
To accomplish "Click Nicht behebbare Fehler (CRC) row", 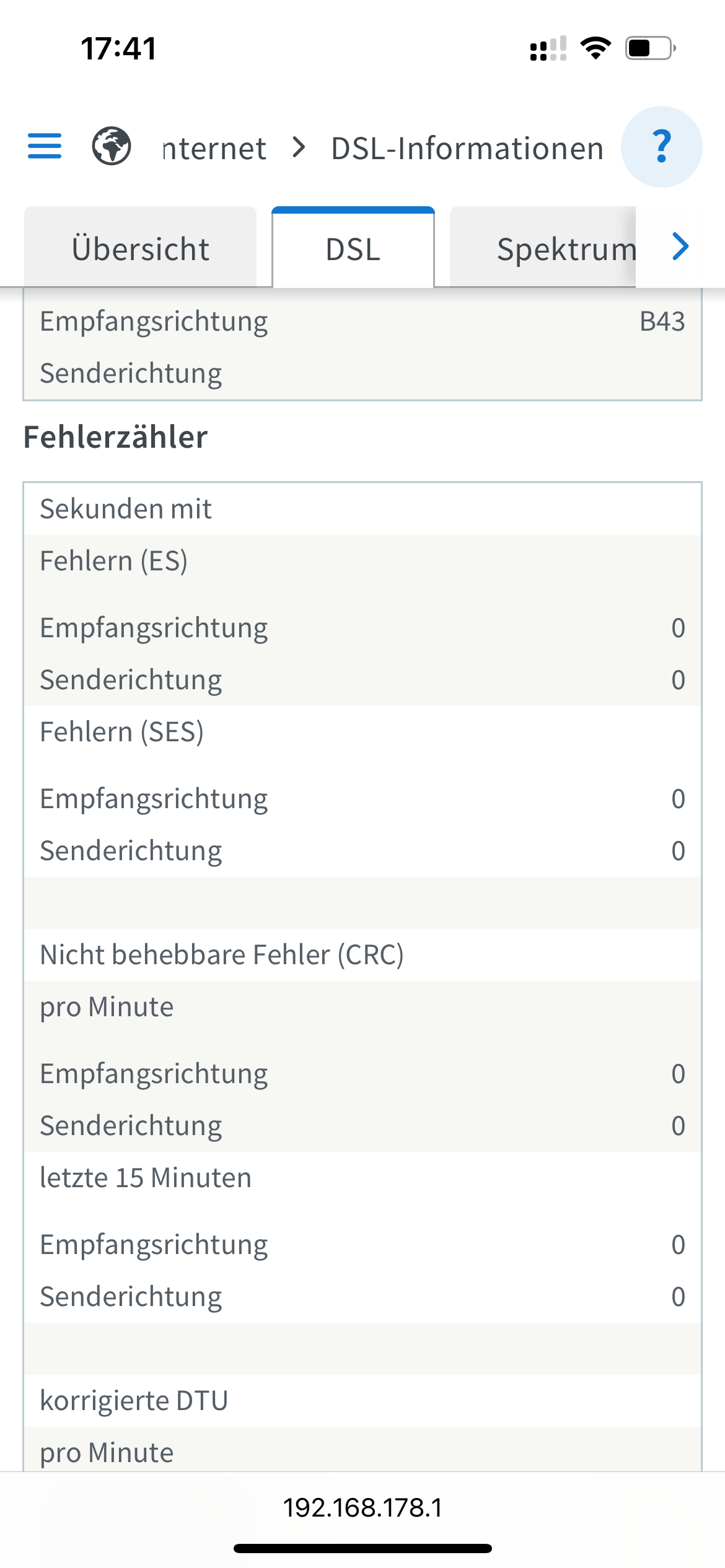I will tap(362, 954).
